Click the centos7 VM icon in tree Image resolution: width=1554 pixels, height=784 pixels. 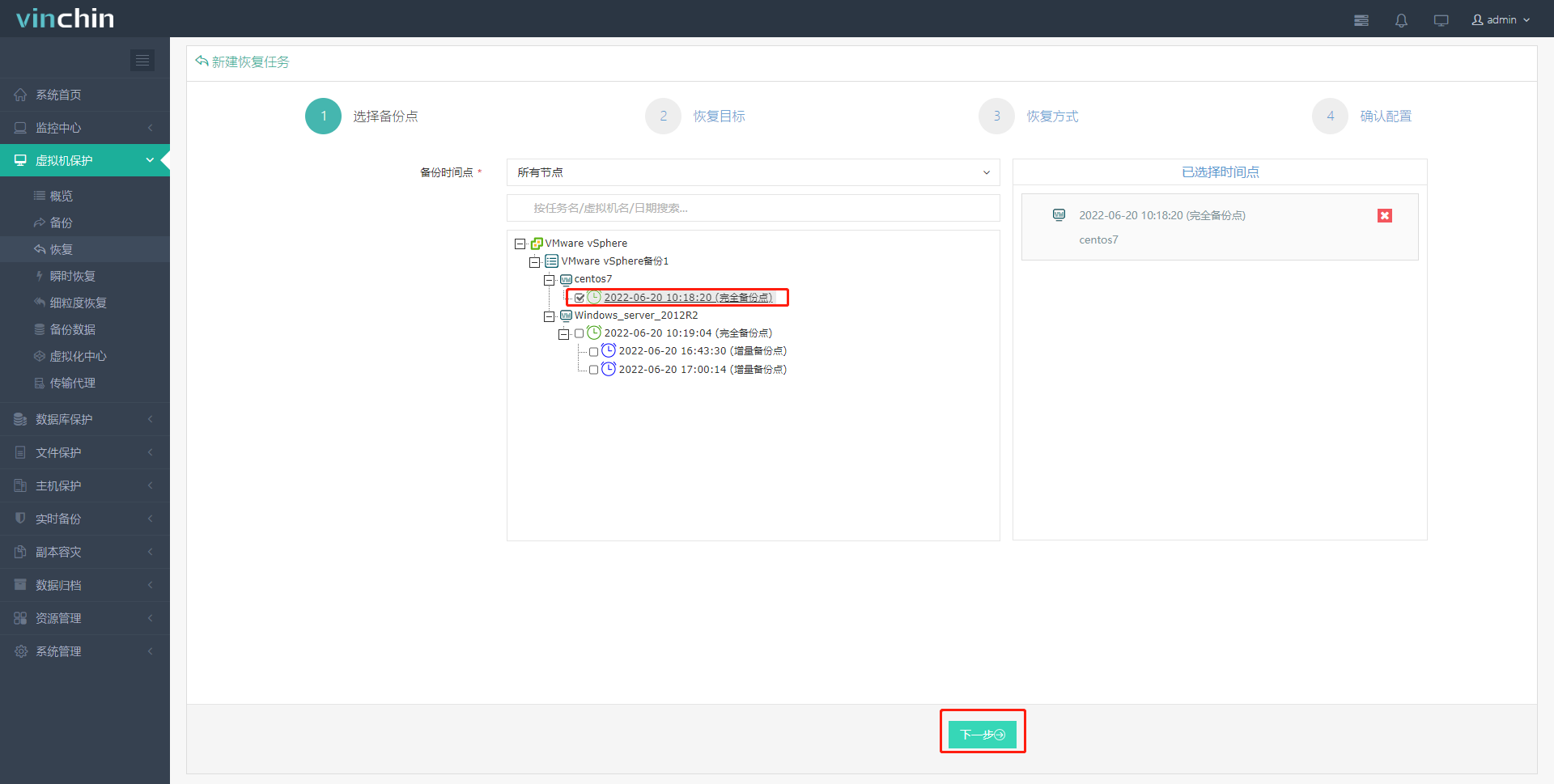pyautogui.click(x=566, y=279)
